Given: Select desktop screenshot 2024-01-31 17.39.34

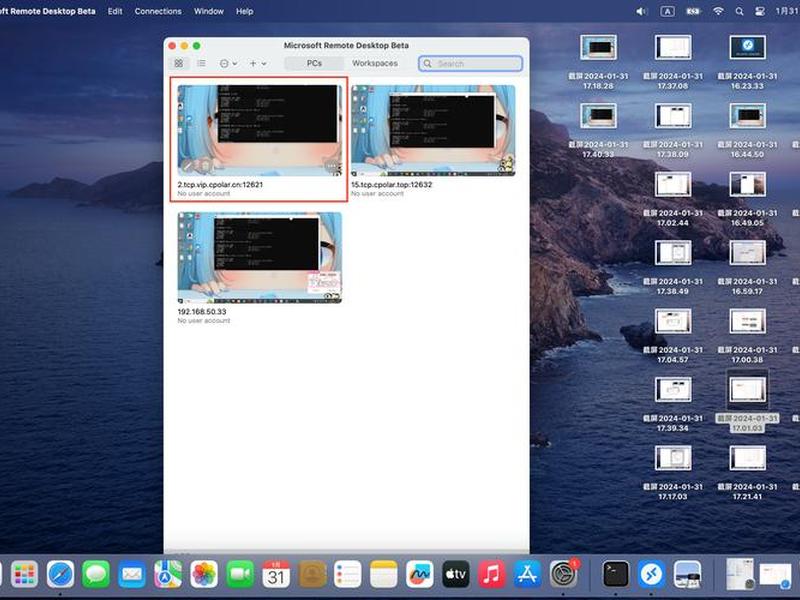Looking at the screenshot, I should 673,390.
